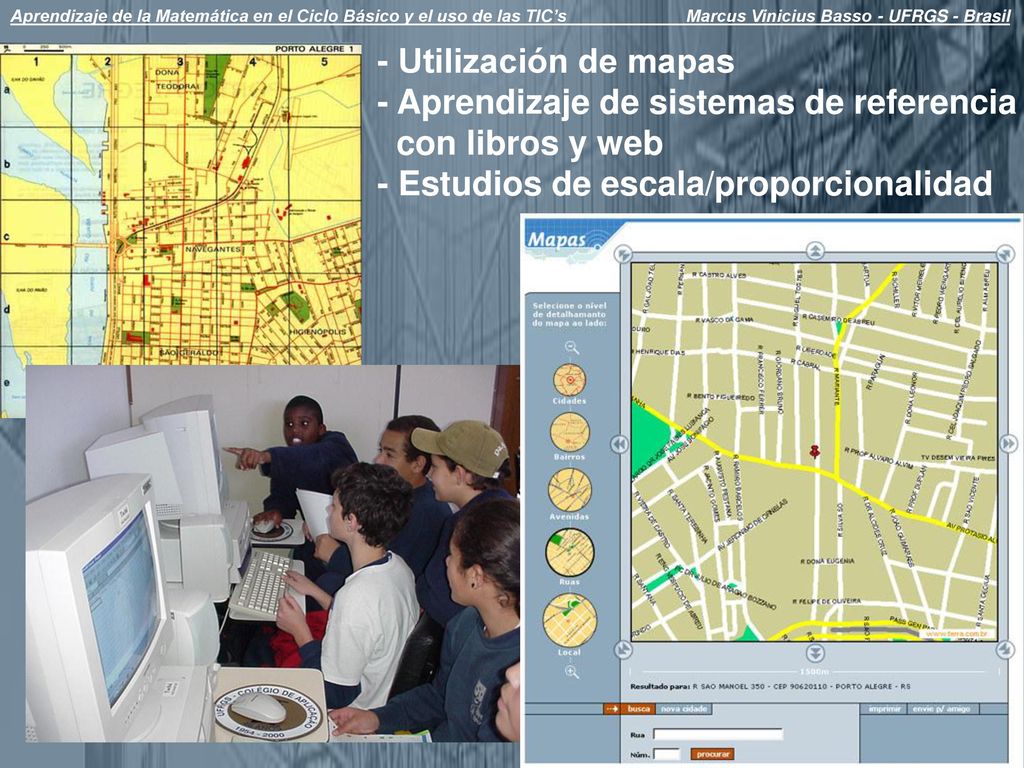1024x768 pixels.
Task: Select the Ruas detail level circle
Action: pos(569,552)
